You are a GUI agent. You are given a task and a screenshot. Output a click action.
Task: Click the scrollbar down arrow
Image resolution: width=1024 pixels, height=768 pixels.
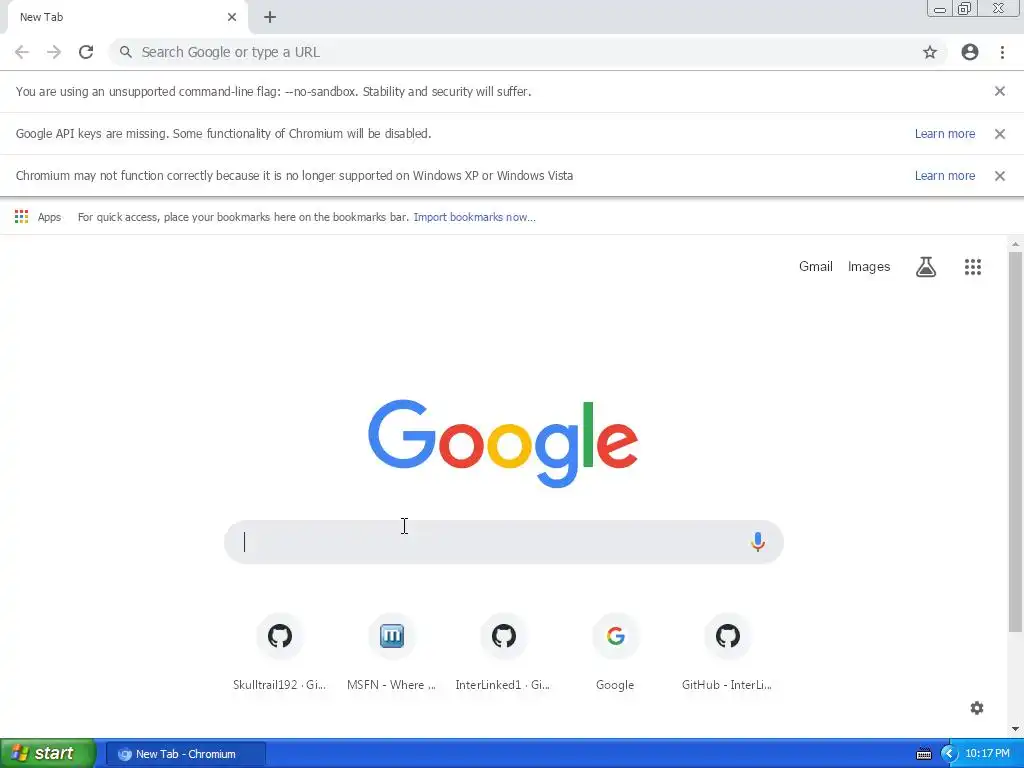(x=1015, y=729)
